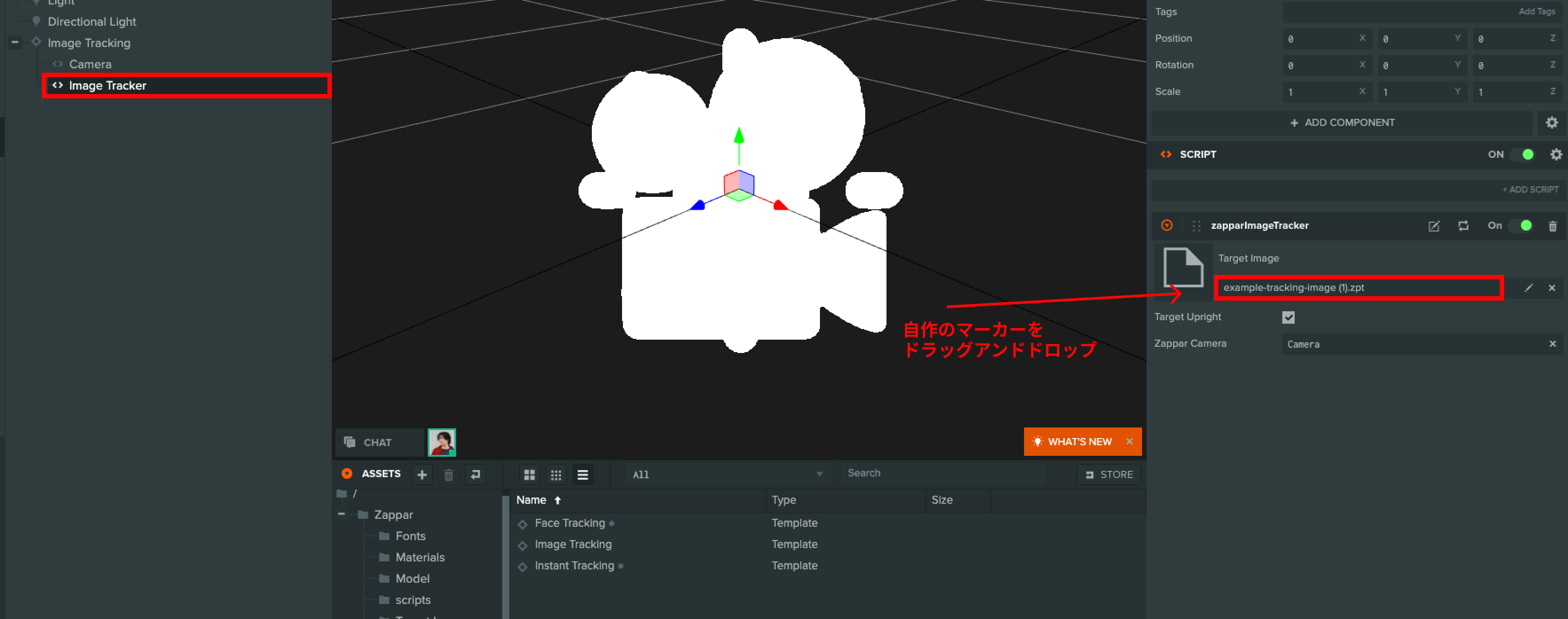Open the asset STORE
Screen dimensions: 1568x619
click(1108, 474)
